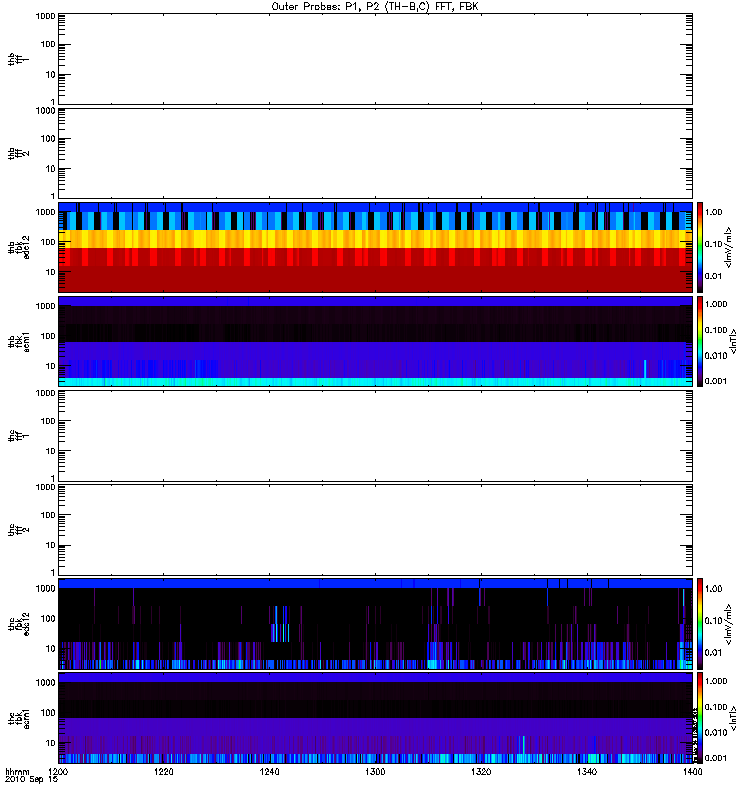Click the cyan spike near 1350 in thb scm1
Image resolution: width=750 pixels, height=800 pixels.
645,369
